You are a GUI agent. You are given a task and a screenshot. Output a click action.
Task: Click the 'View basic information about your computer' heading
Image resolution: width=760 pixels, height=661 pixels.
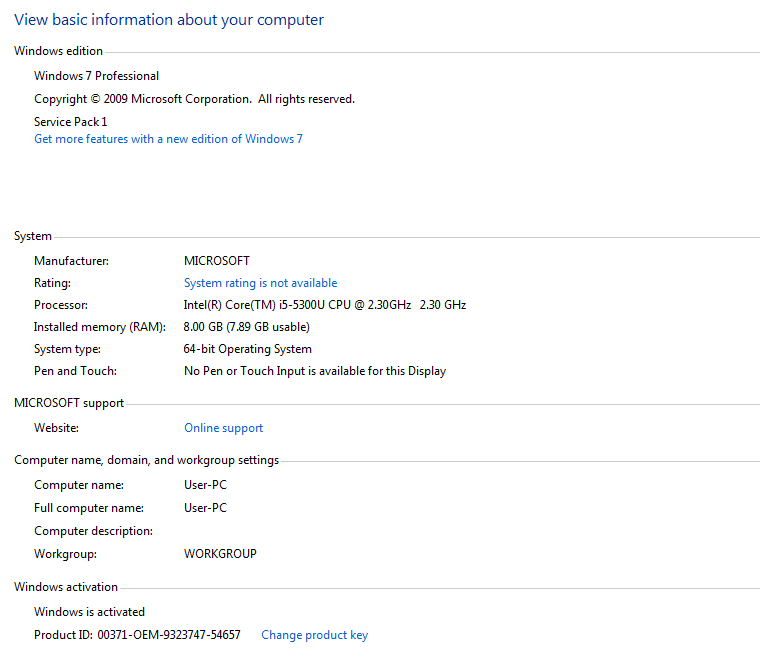pos(169,20)
